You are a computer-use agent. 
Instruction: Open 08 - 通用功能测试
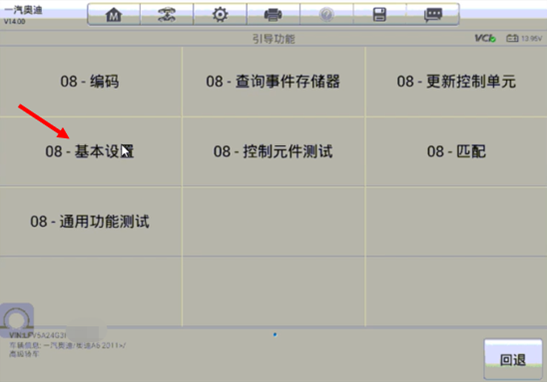[90, 222]
